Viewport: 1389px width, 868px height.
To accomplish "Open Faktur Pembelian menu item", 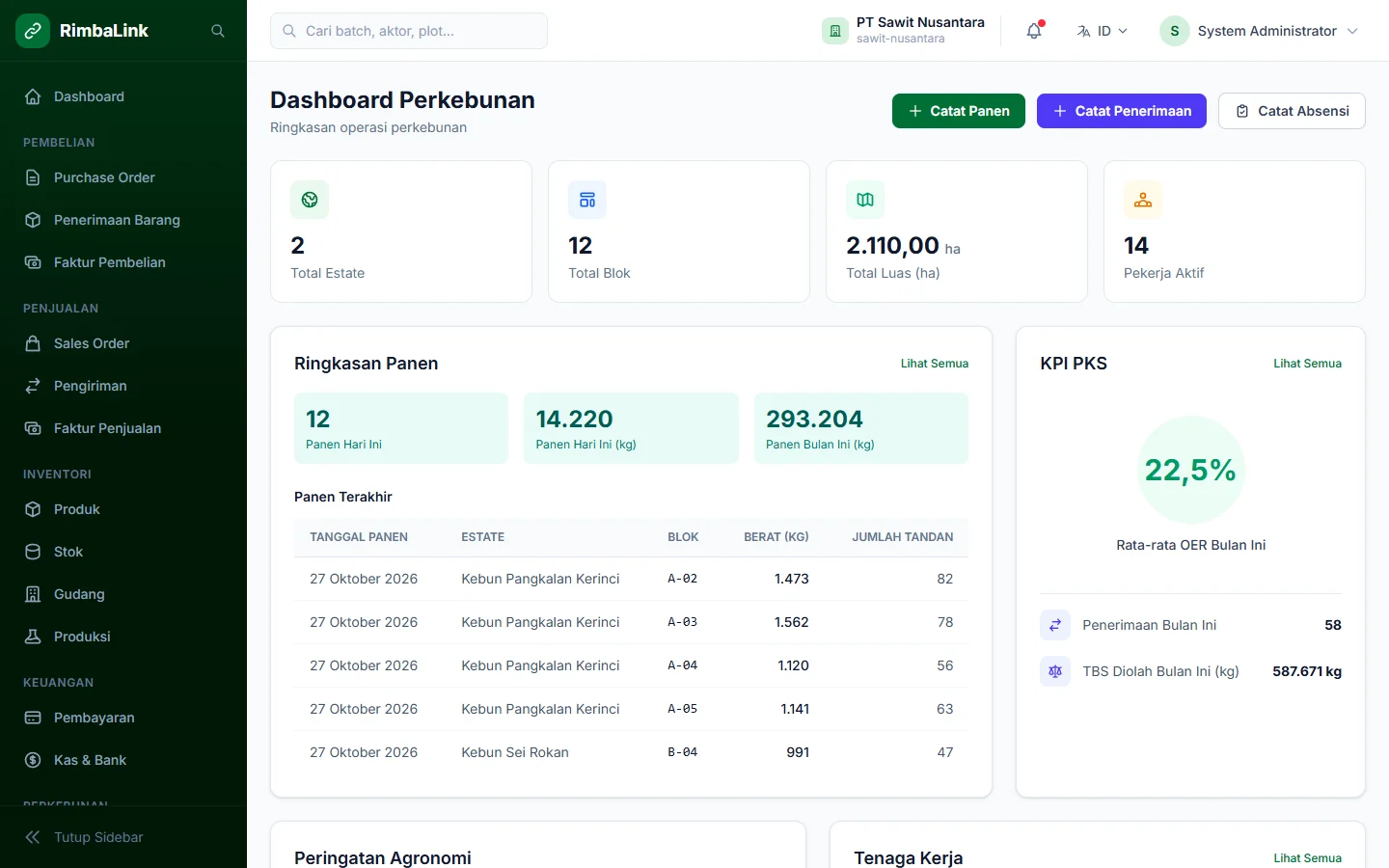I will 123,262.
